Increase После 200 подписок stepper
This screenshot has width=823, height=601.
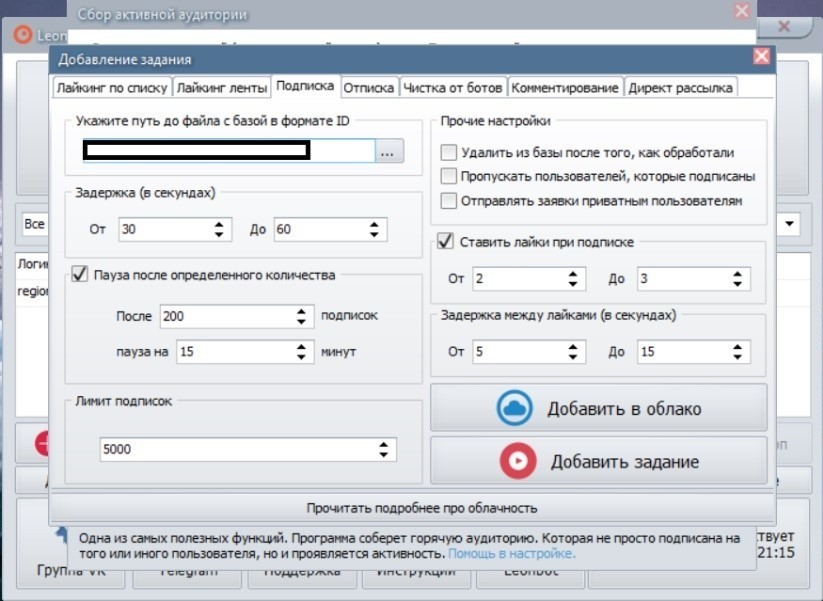[x=301, y=312]
